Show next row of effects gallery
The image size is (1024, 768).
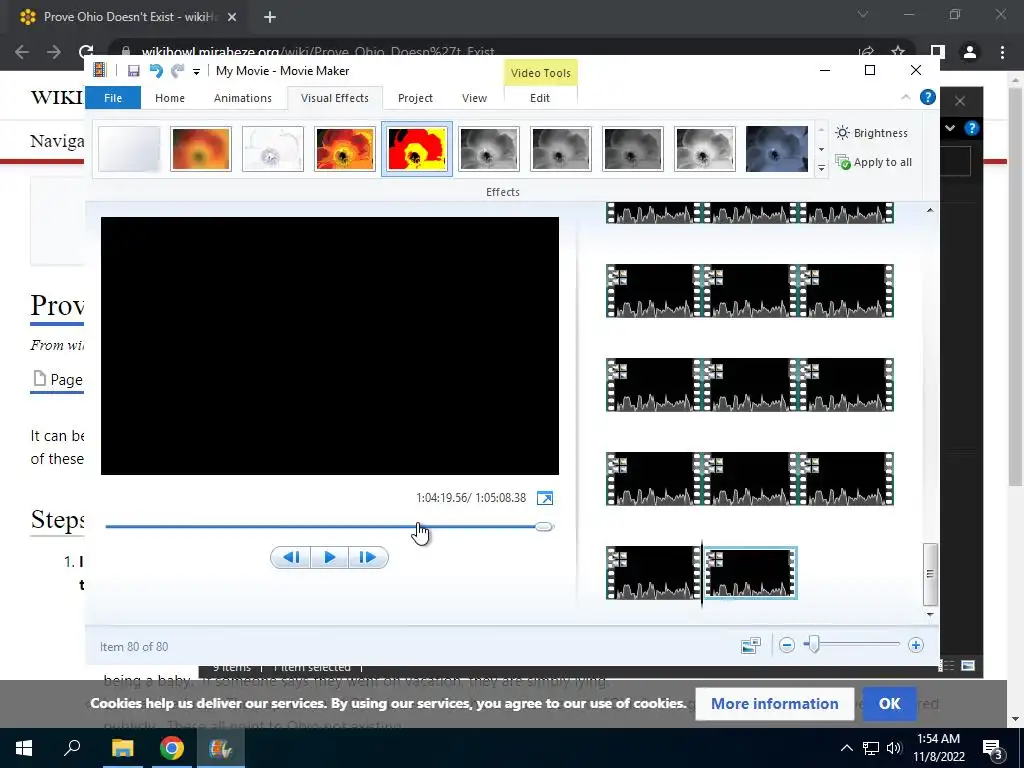pyautogui.click(x=822, y=149)
